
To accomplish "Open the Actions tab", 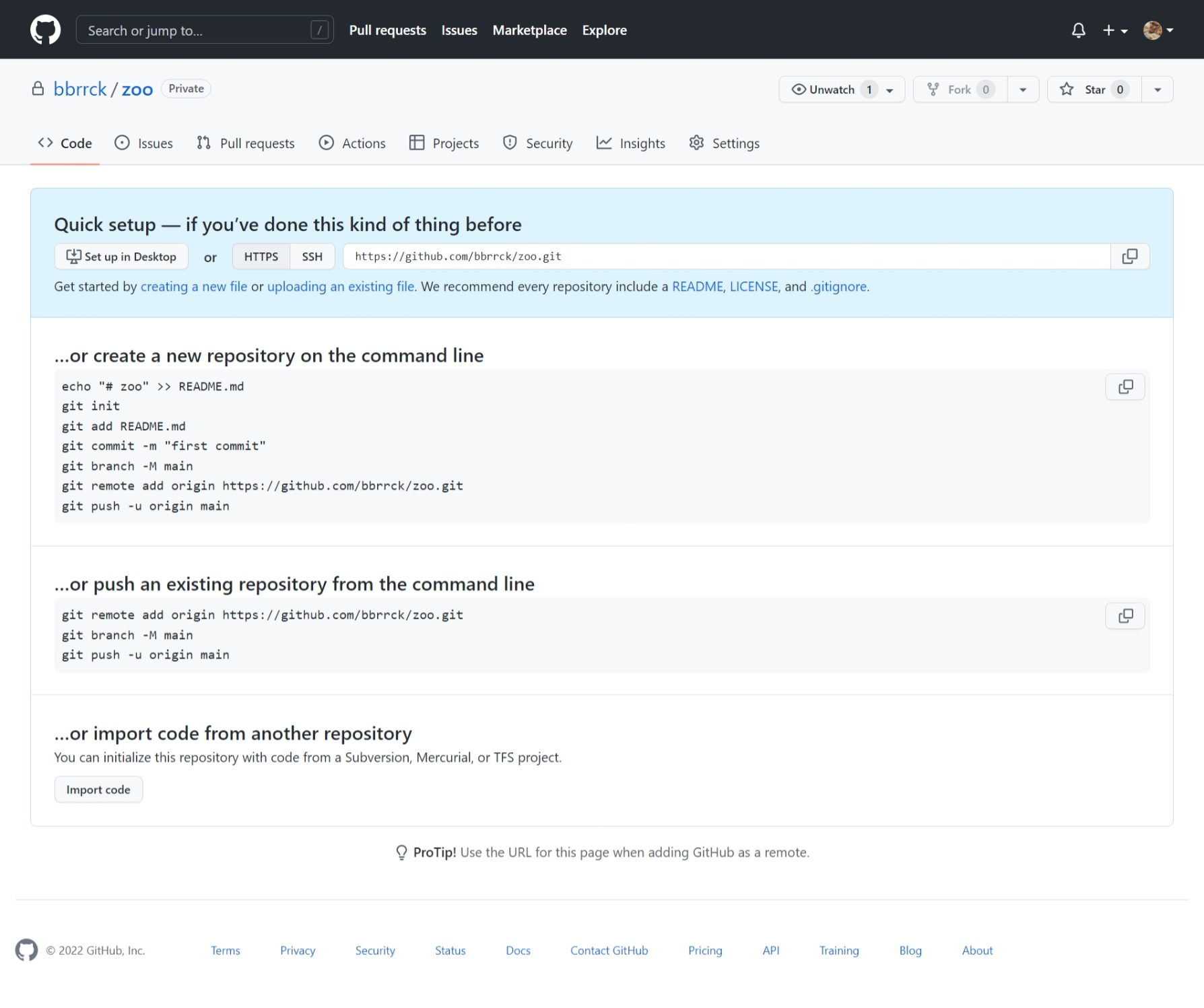I will pos(352,143).
